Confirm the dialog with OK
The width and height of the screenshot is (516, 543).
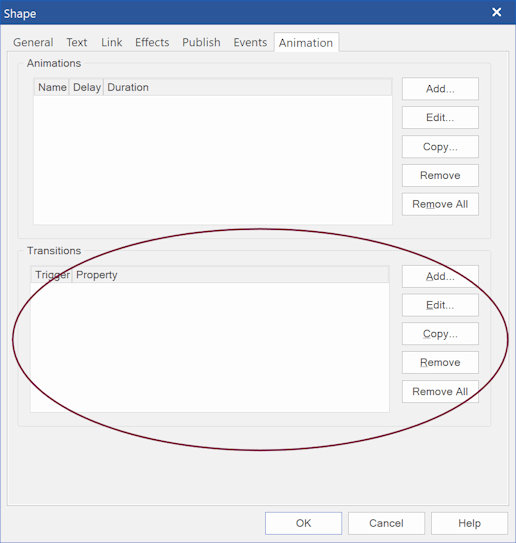(303, 523)
